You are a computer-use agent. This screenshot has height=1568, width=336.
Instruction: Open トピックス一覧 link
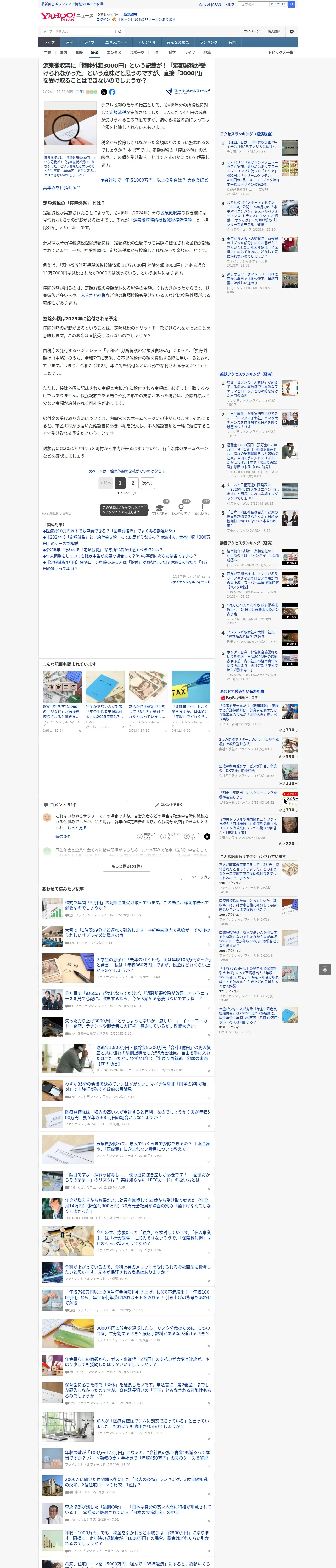(x=281, y=52)
